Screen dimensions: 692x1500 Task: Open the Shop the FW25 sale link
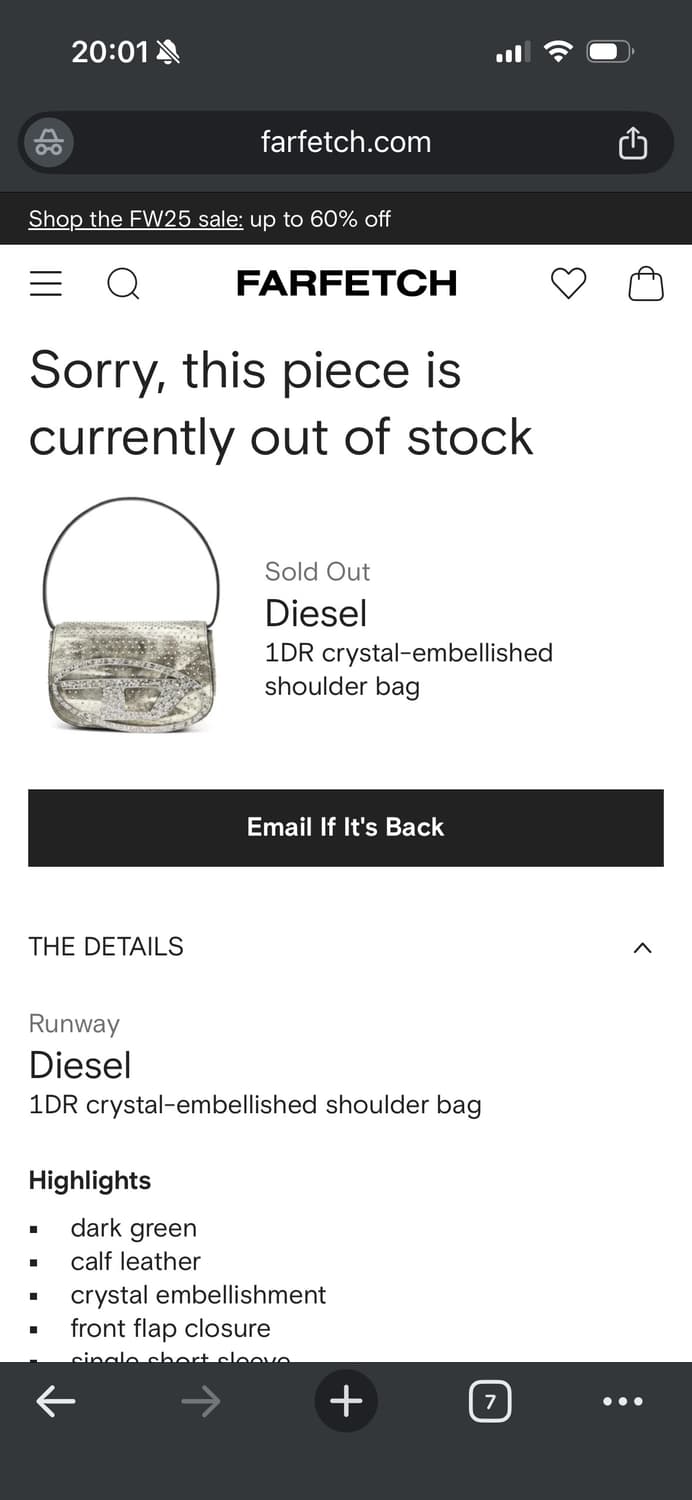[x=136, y=219]
